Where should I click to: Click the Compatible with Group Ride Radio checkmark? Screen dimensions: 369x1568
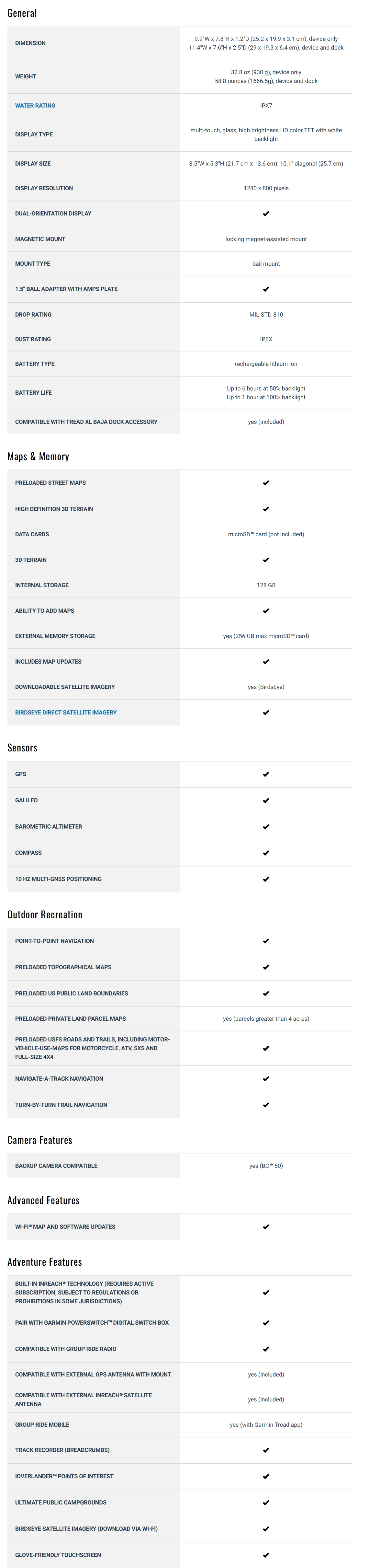266,1349
